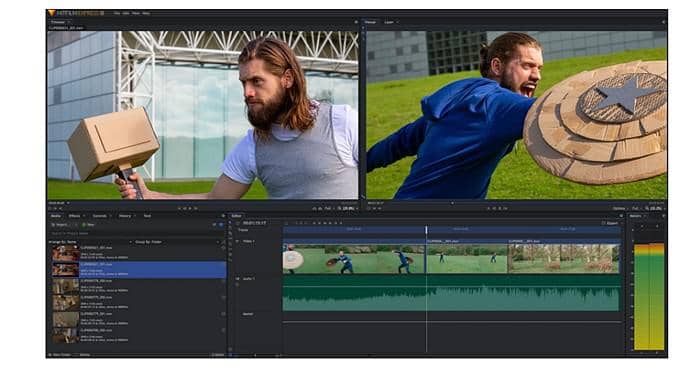Open the Viewer zoom percentage dropdown
Viewport: 700px width, 375px height.
[655, 208]
